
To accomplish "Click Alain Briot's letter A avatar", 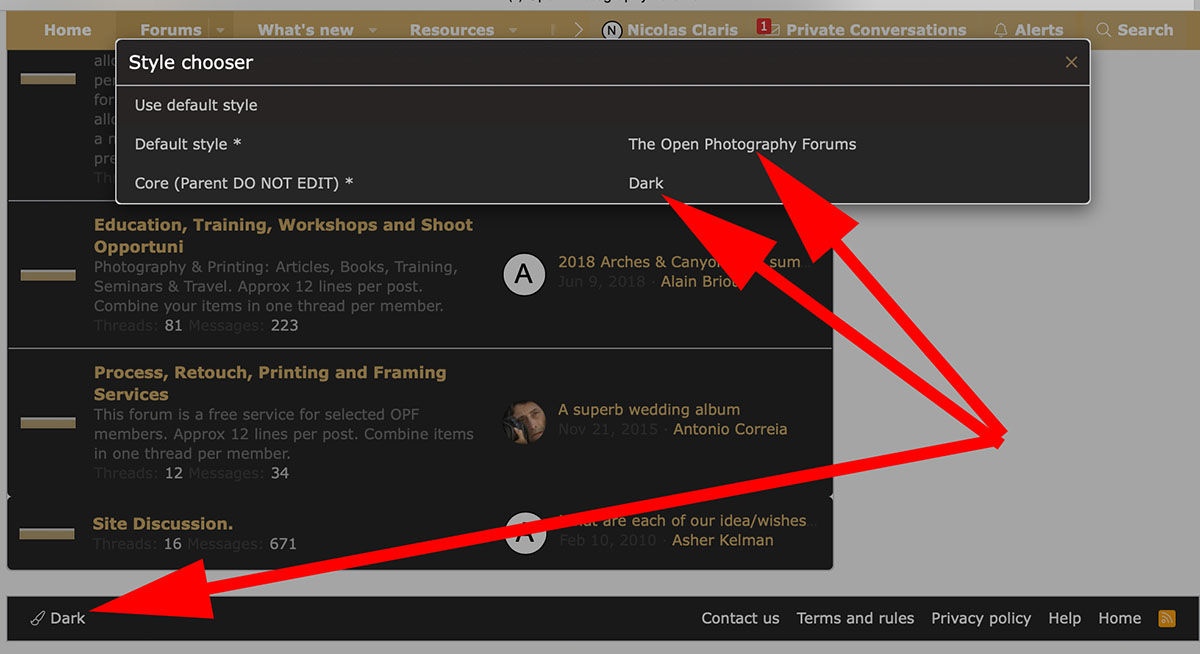I will pos(524,273).
